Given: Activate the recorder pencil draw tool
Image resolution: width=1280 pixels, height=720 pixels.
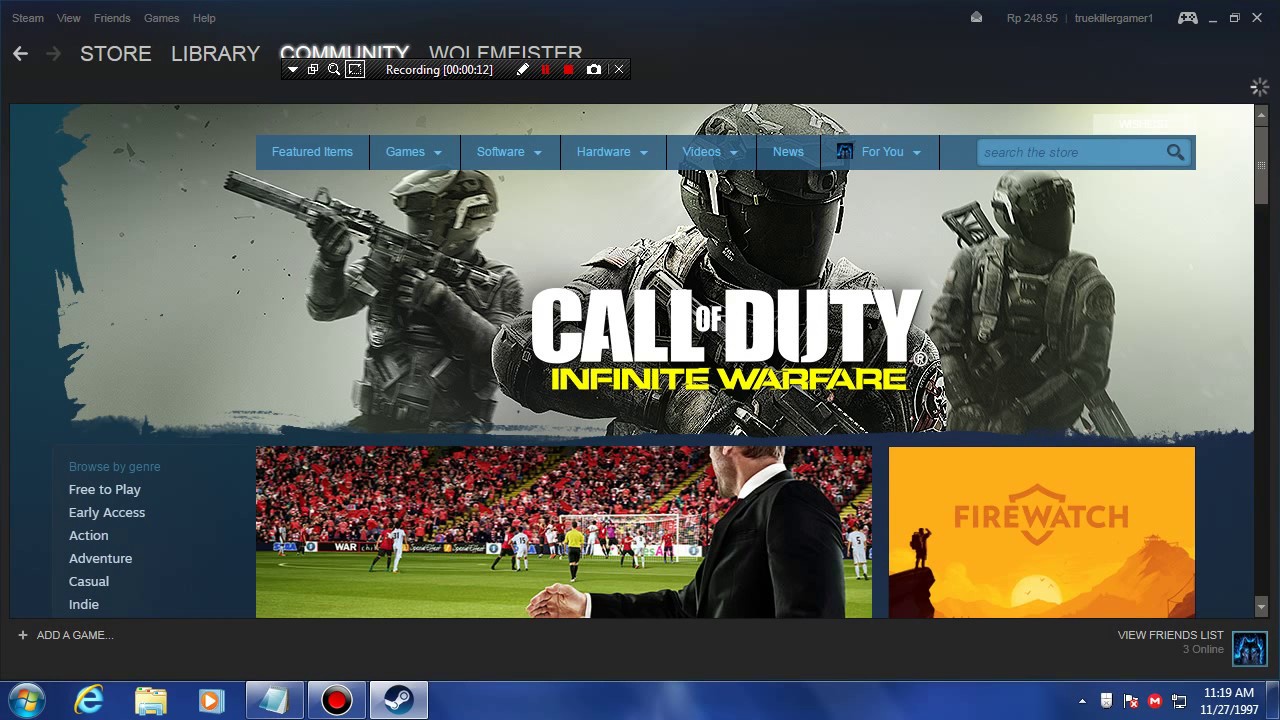Looking at the screenshot, I should click(x=522, y=69).
